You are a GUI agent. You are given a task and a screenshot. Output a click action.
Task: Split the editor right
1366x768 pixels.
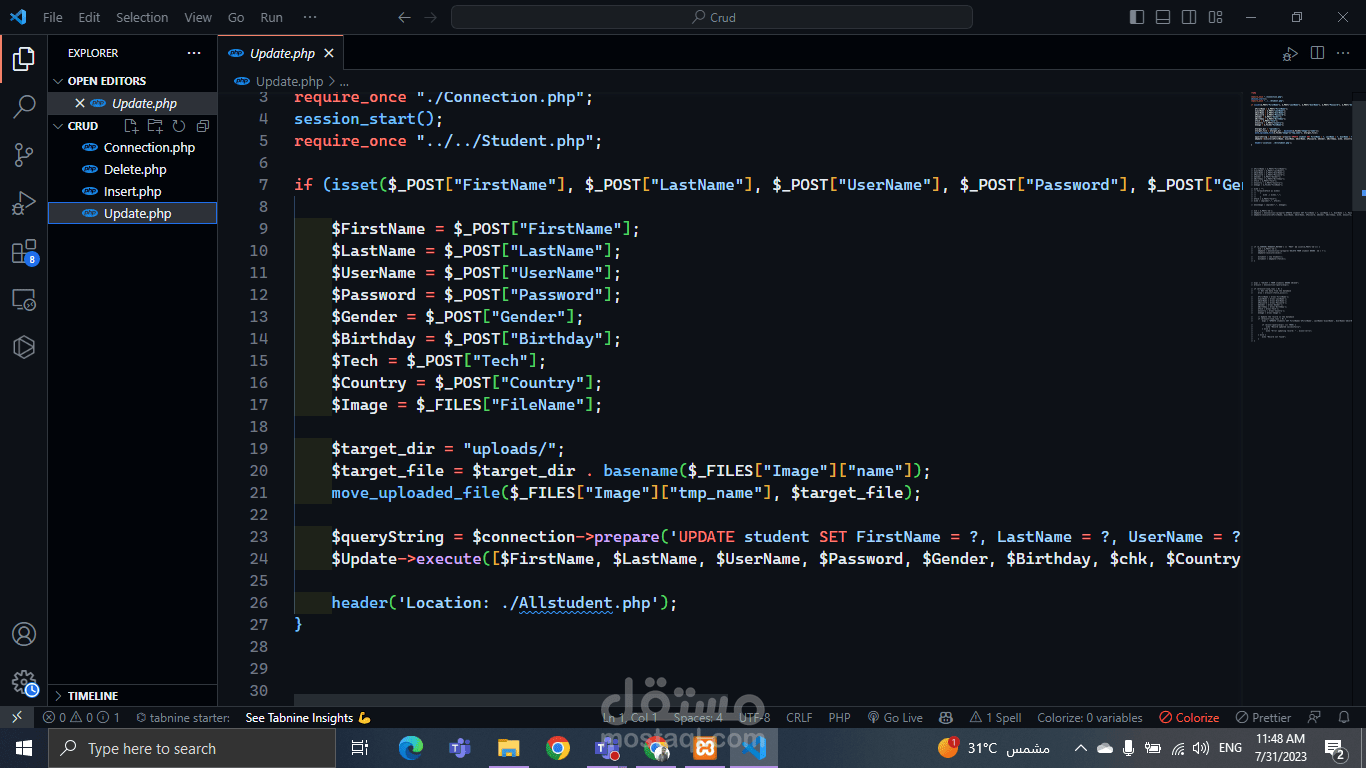click(x=1317, y=53)
